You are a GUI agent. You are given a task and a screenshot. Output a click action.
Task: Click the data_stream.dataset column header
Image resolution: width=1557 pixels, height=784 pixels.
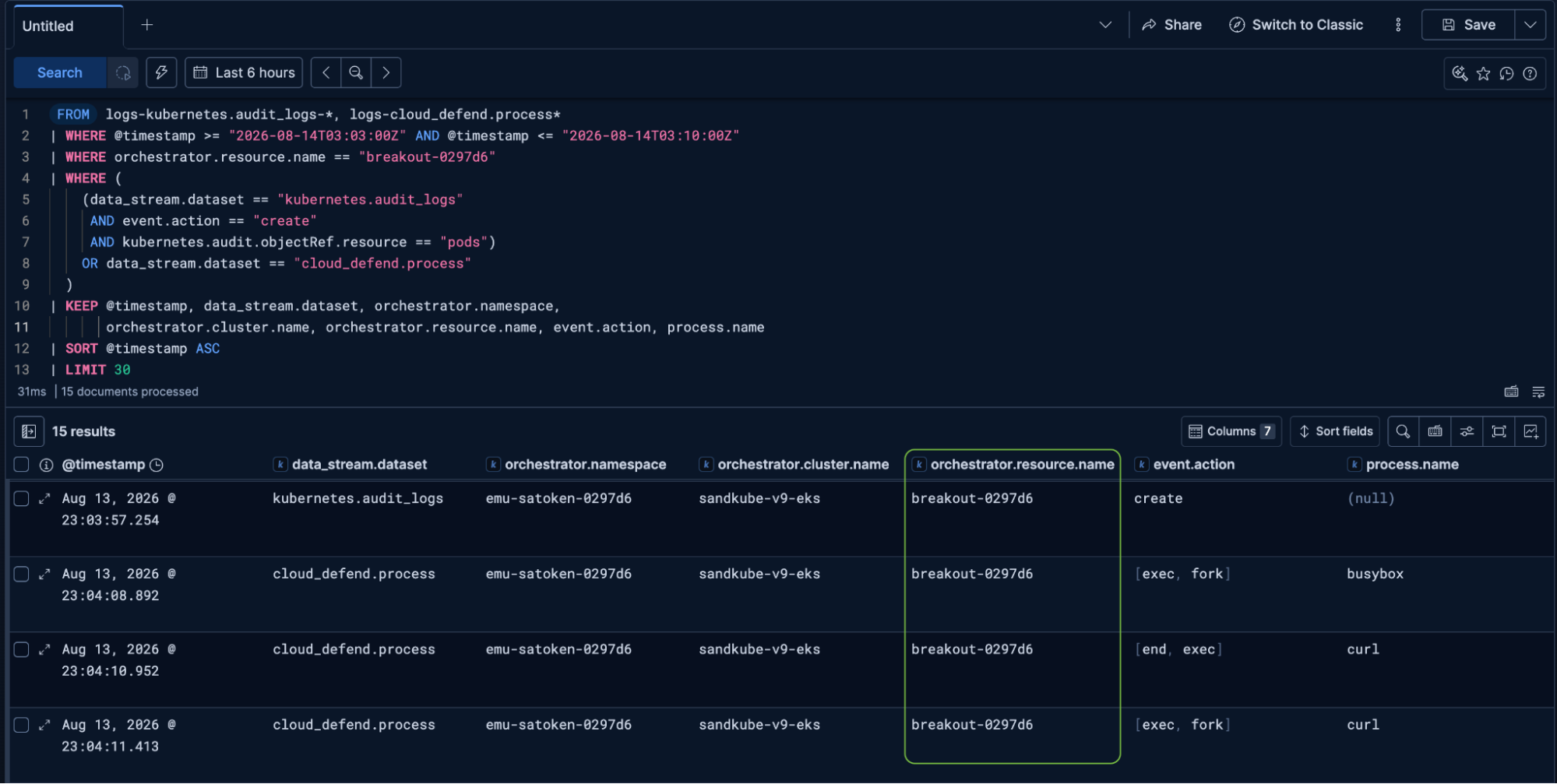pyautogui.click(x=359, y=465)
